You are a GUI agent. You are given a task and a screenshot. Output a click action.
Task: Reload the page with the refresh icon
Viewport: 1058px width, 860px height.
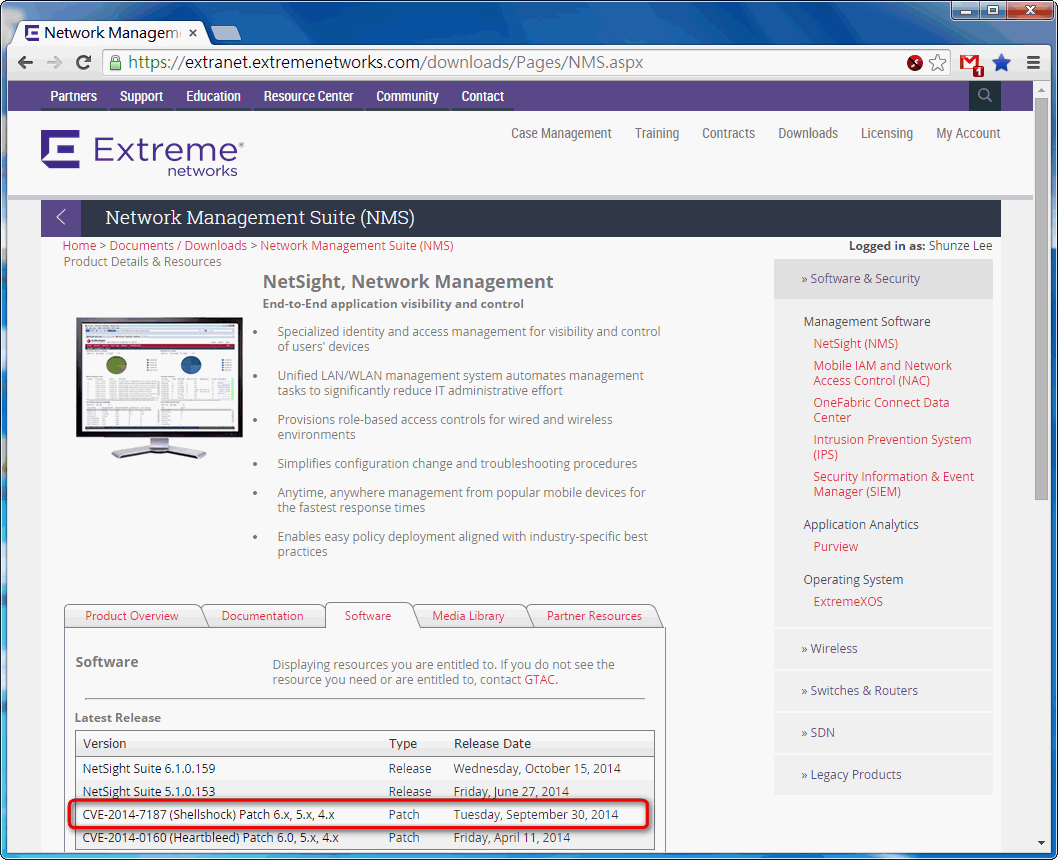point(83,63)
